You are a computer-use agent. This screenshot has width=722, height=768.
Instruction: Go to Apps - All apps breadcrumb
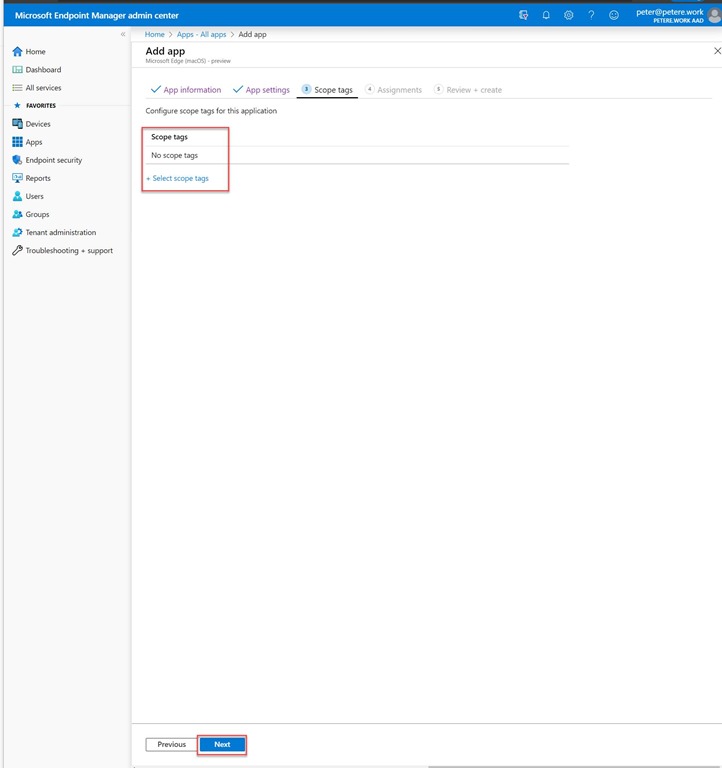[201, 35]
